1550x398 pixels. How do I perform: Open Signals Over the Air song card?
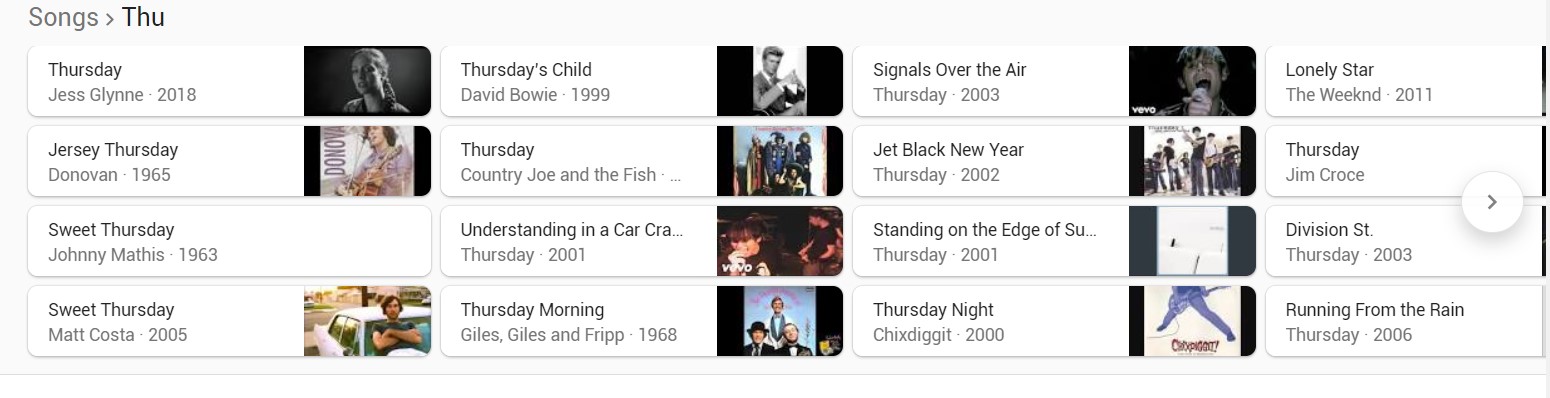point(1054,82)
